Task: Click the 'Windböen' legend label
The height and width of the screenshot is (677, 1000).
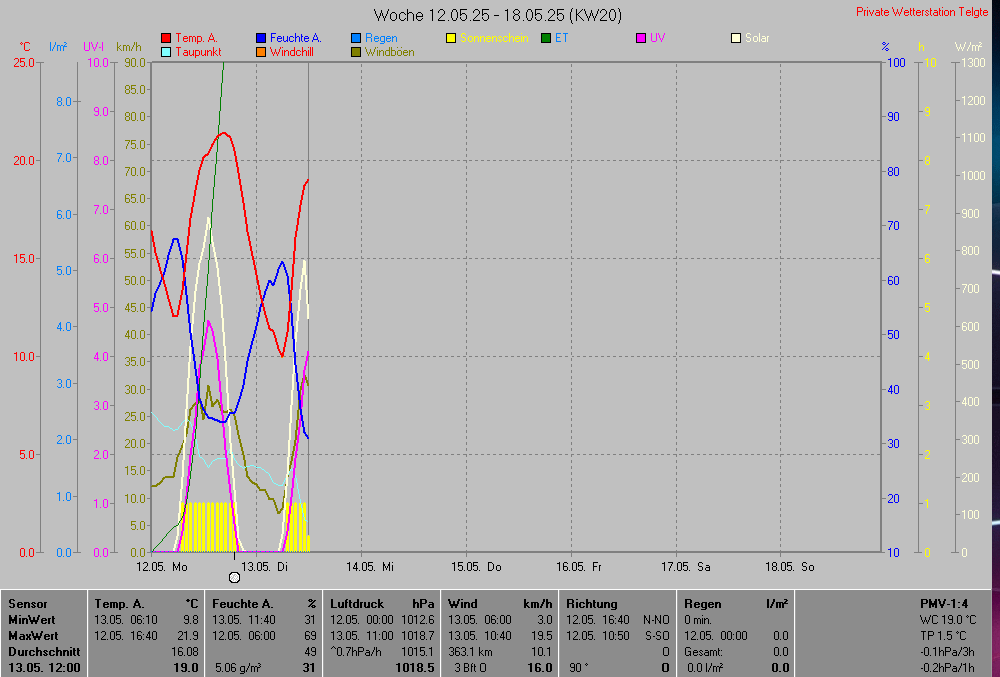Action: [x=390, y=52]
